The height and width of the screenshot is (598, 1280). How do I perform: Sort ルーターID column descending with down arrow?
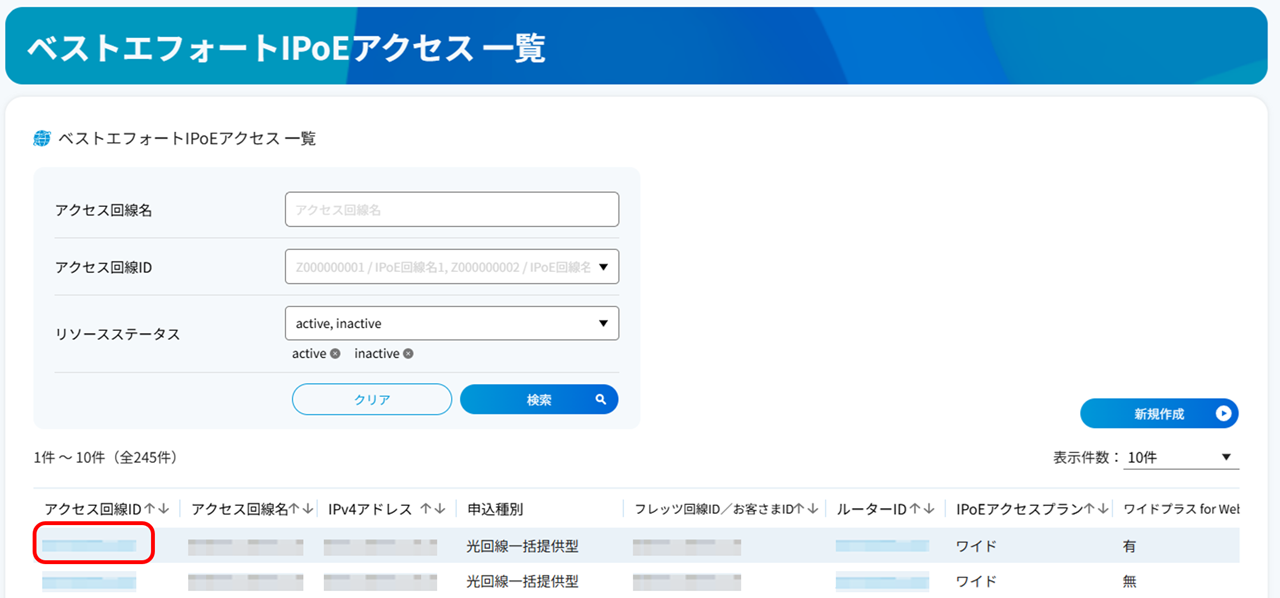coord(929,509)
